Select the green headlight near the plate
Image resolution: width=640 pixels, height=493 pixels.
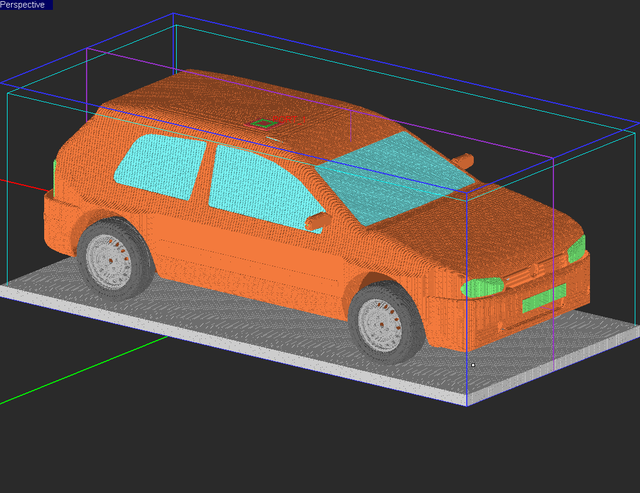483,287
